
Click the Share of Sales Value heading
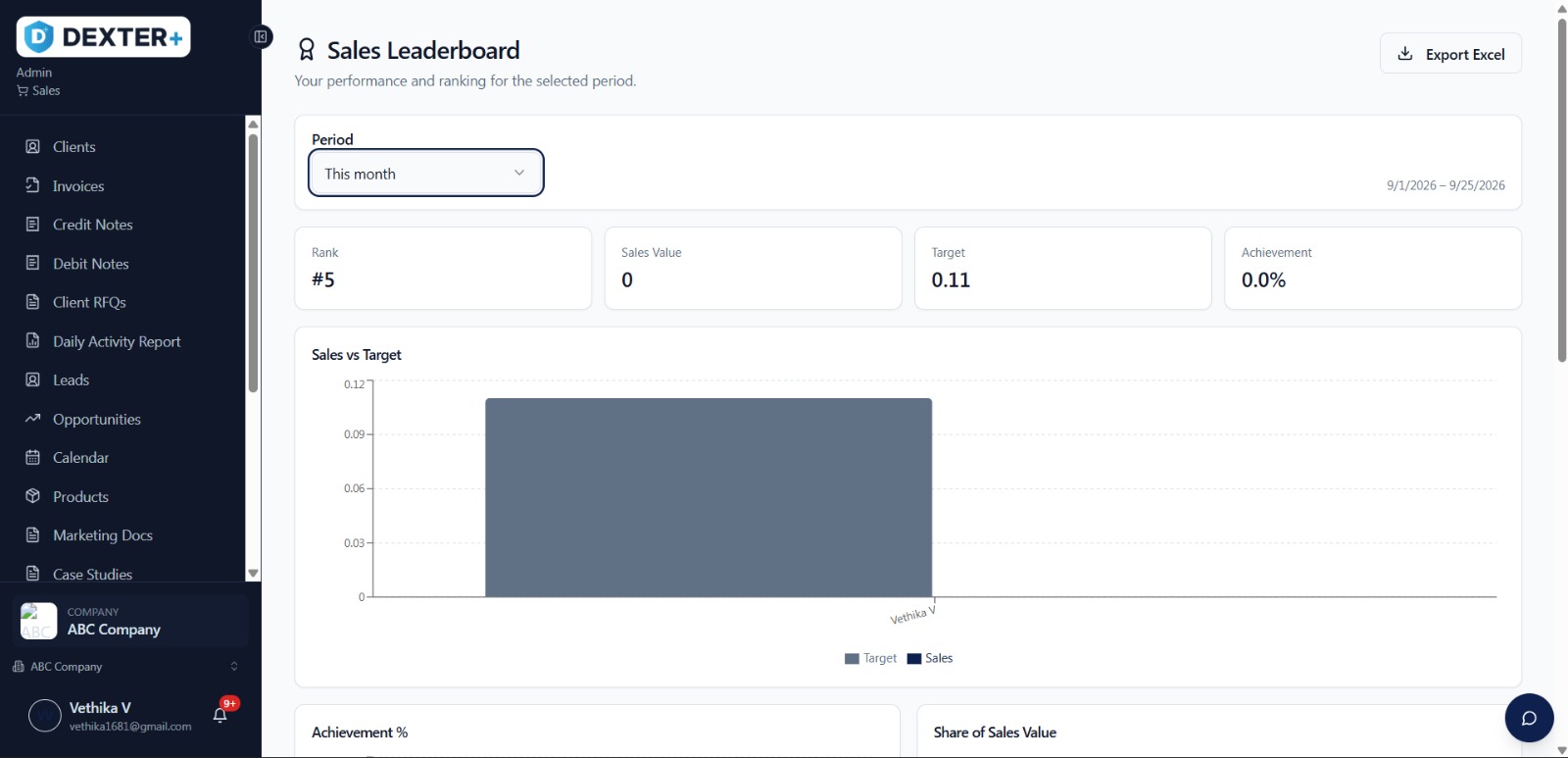coord(995,733)
